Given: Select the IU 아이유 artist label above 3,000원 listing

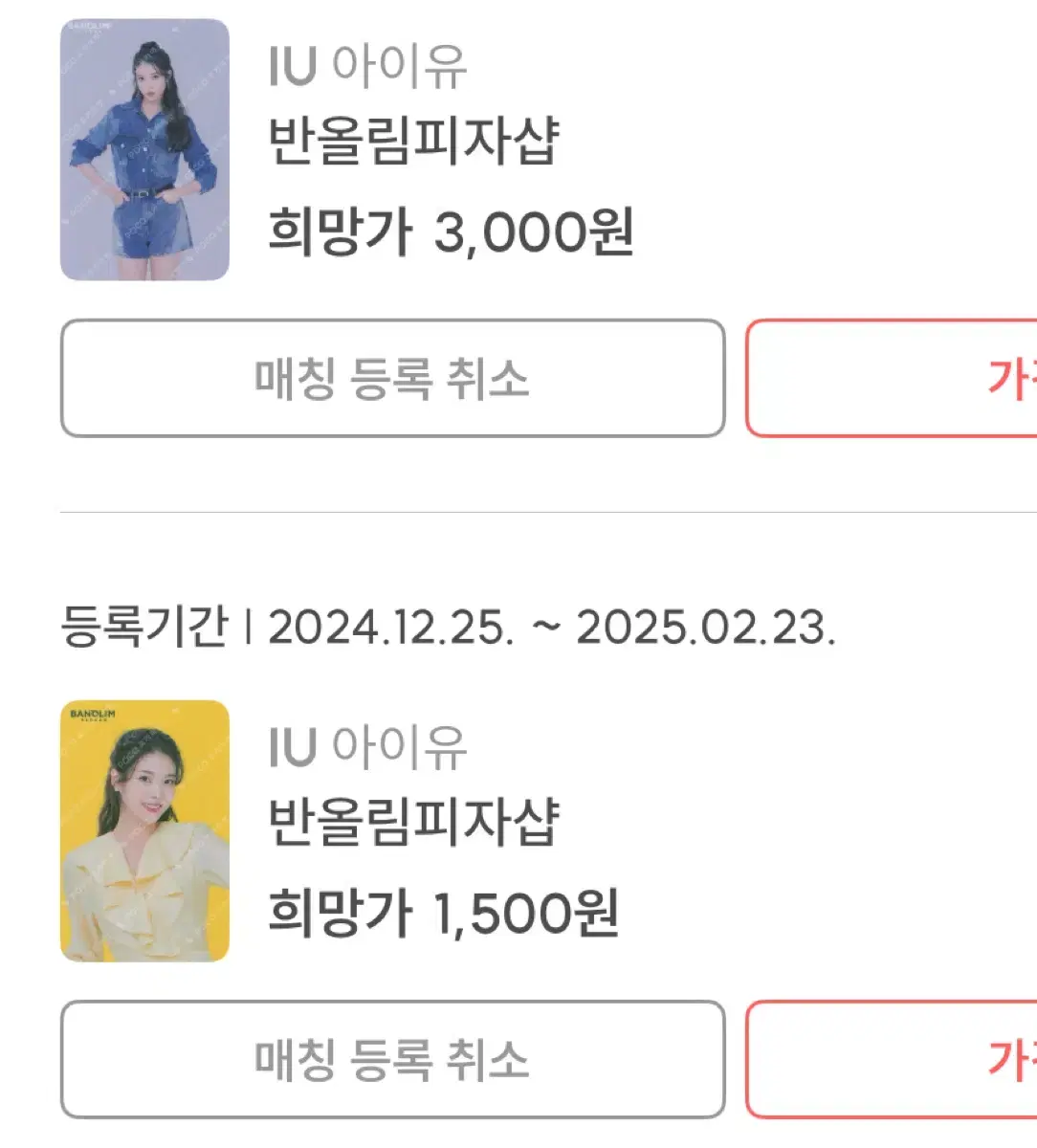Looking at the screenshot, I should point(367,66).
